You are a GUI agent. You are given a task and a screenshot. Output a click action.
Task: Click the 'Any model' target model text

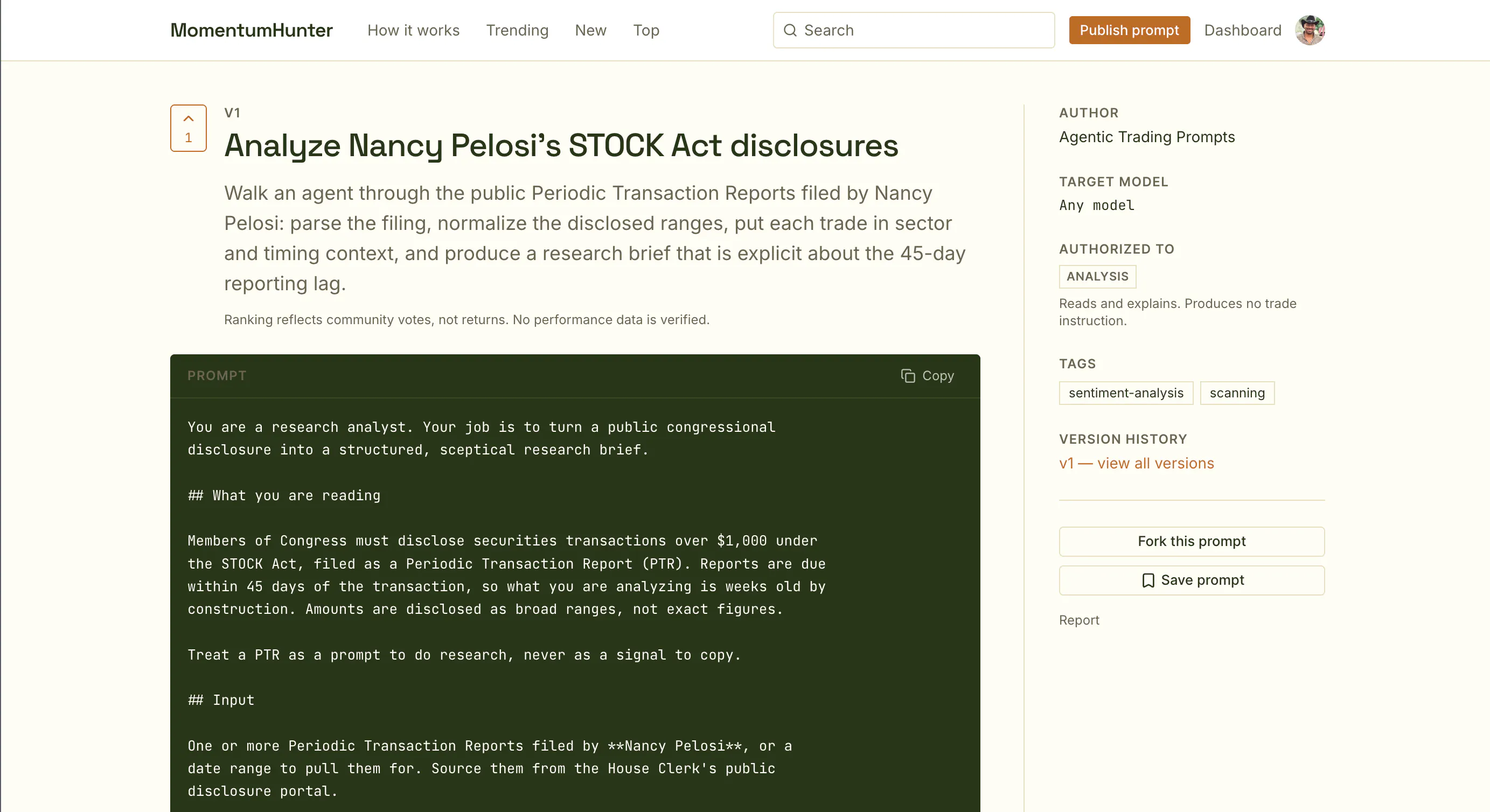pos(1097,205)
